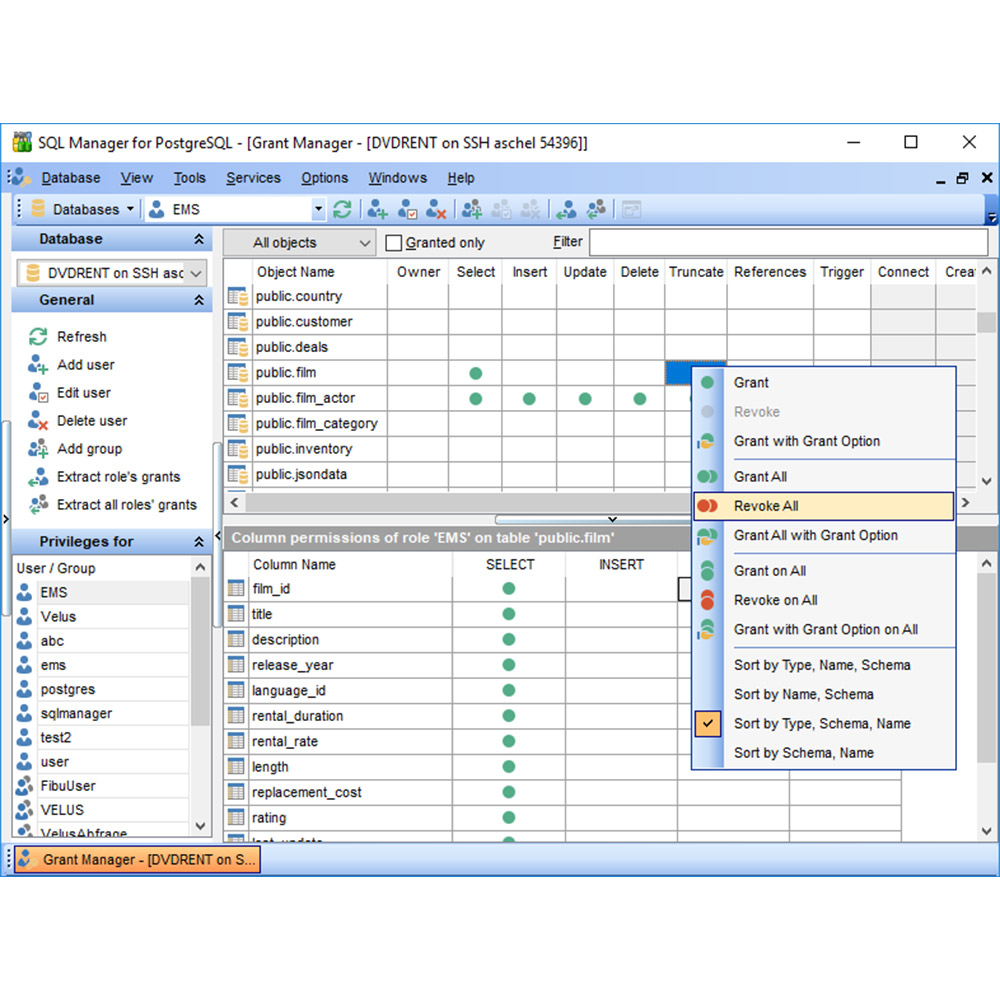
Task: Click Extract all roles' grants link
Action: pyautogui.click(x=127, y=505)
